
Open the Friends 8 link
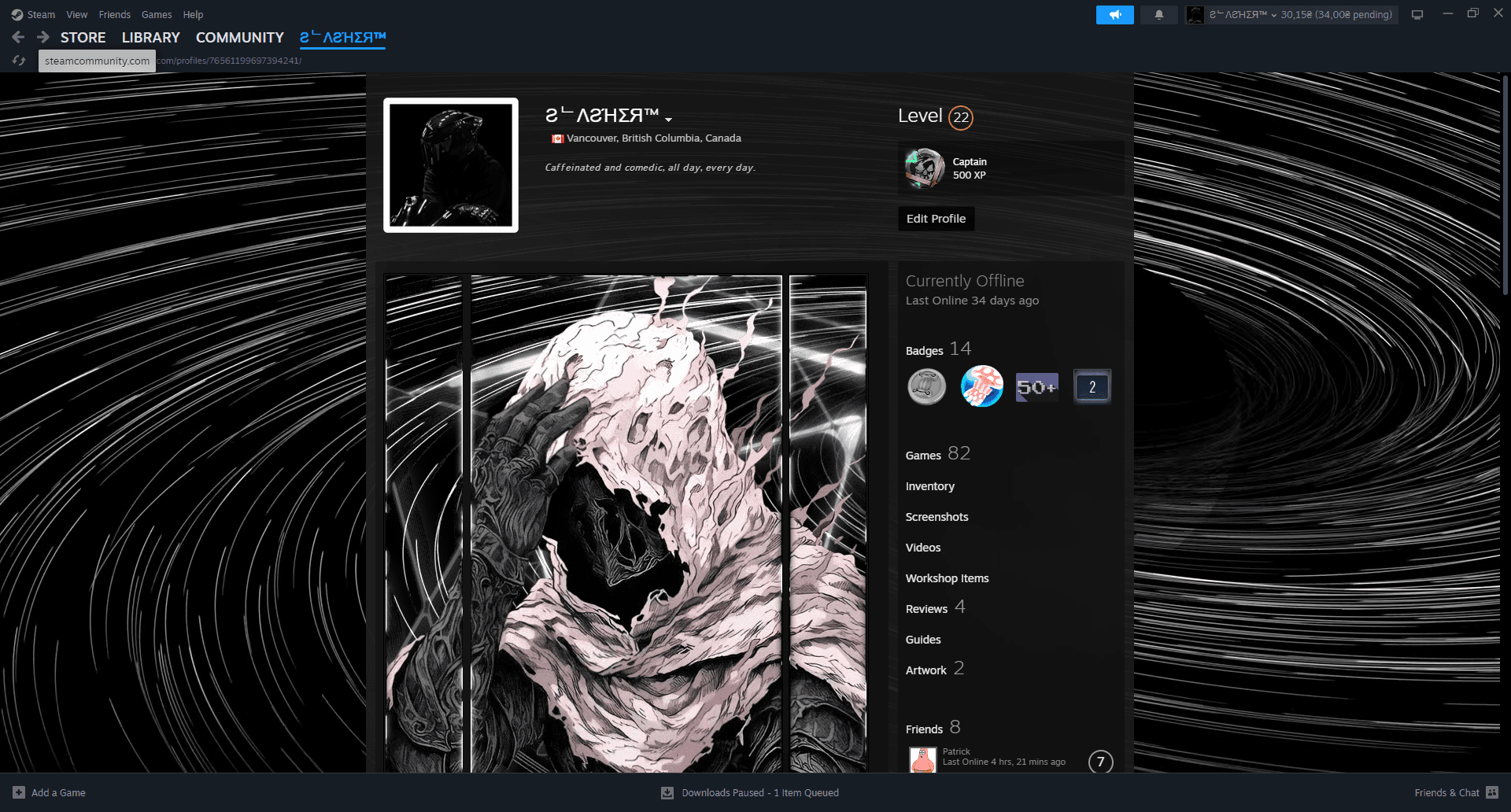(933, 728)
